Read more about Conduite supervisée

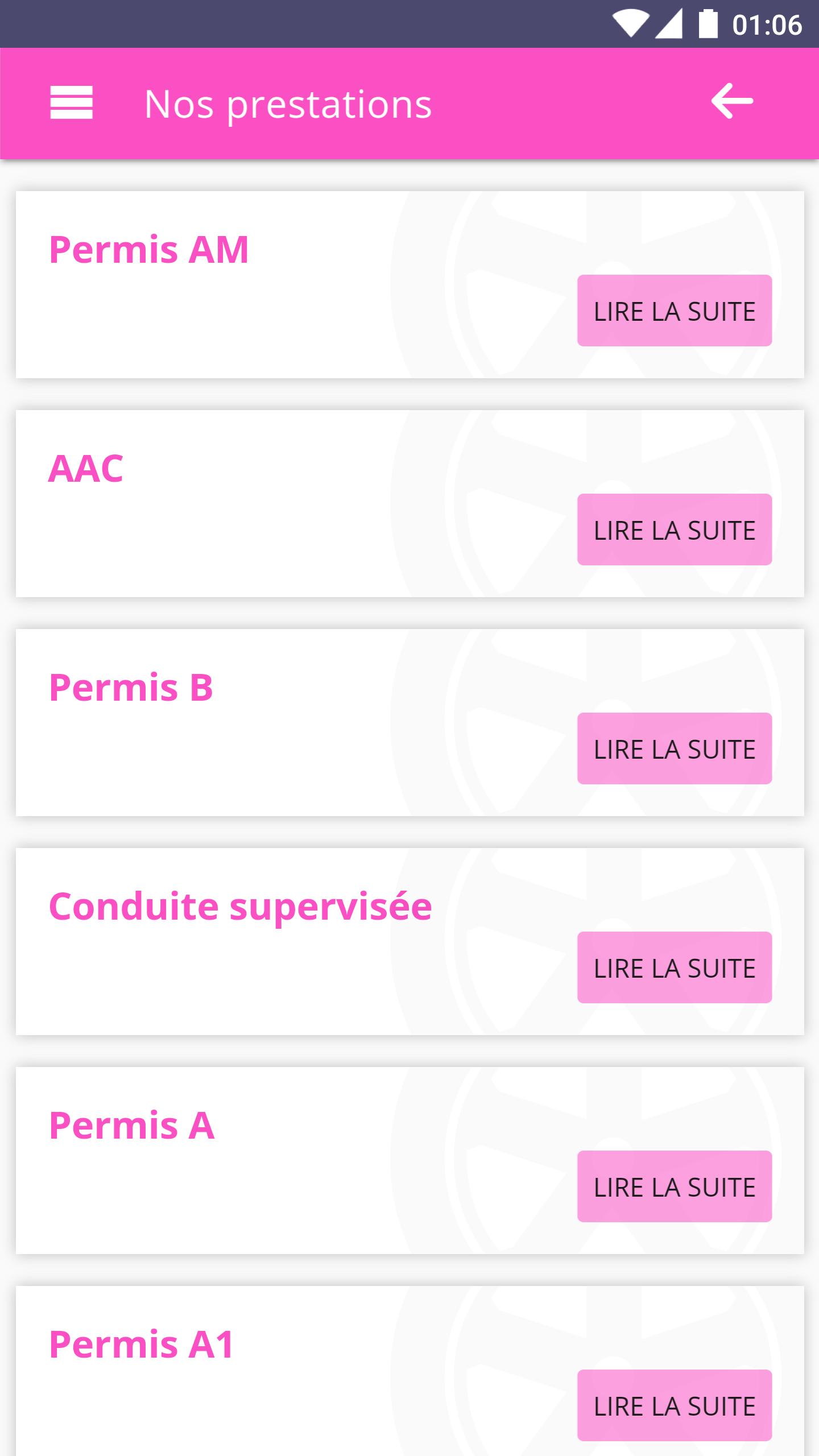point(675,968)
